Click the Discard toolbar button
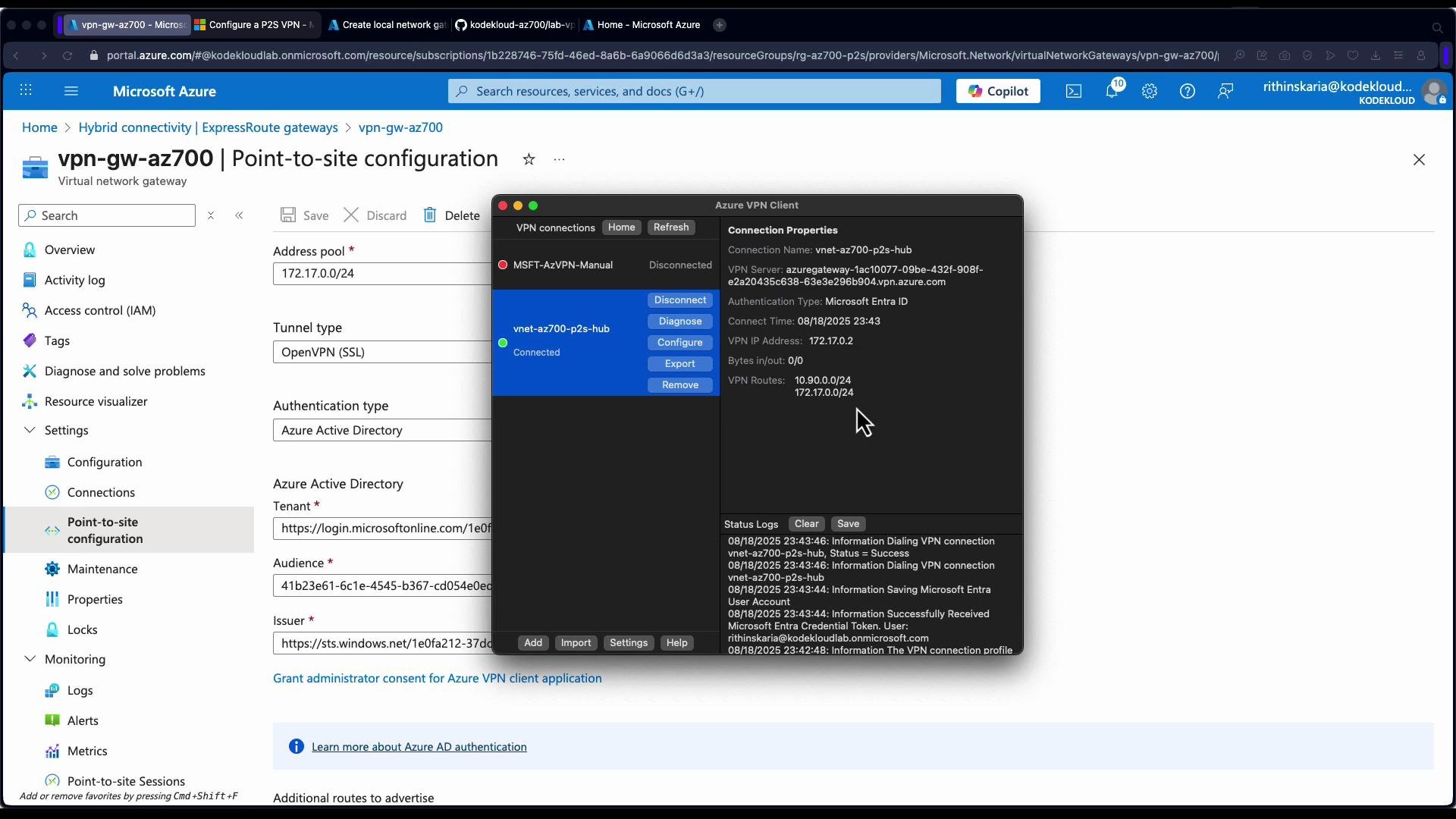The width and height of the screenshot is (1456, 819). [x=376, y=215]
